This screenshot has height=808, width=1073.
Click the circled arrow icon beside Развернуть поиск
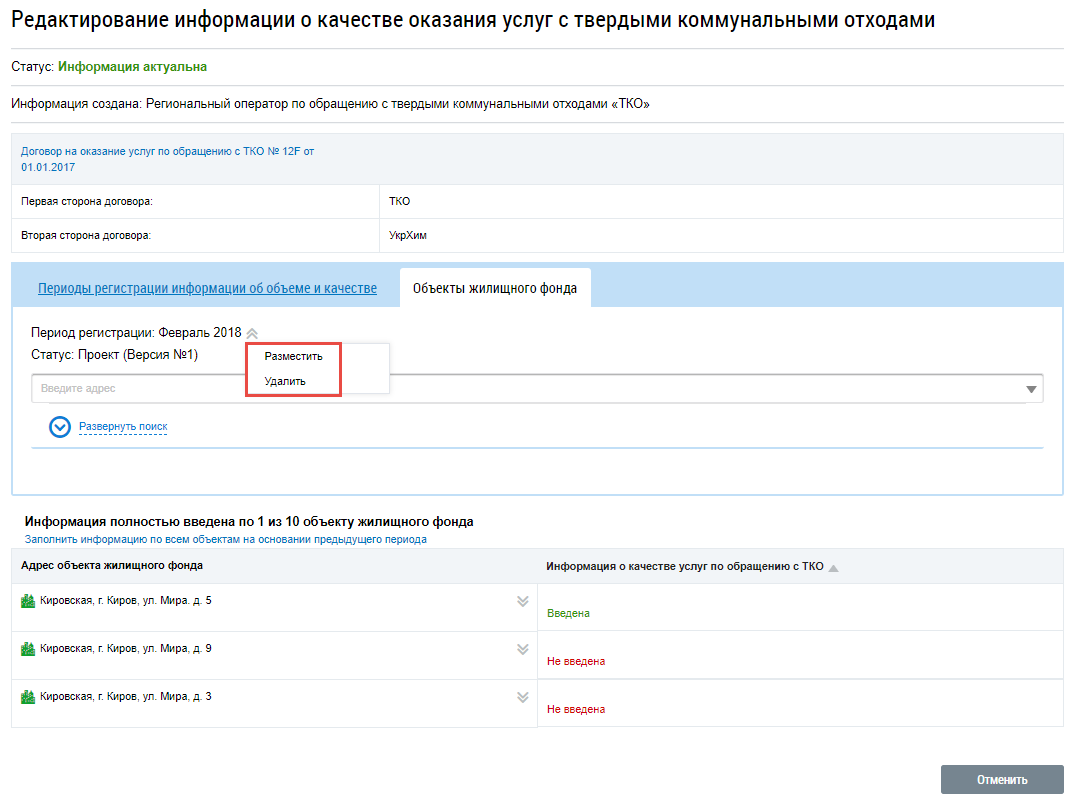point(61,427)
